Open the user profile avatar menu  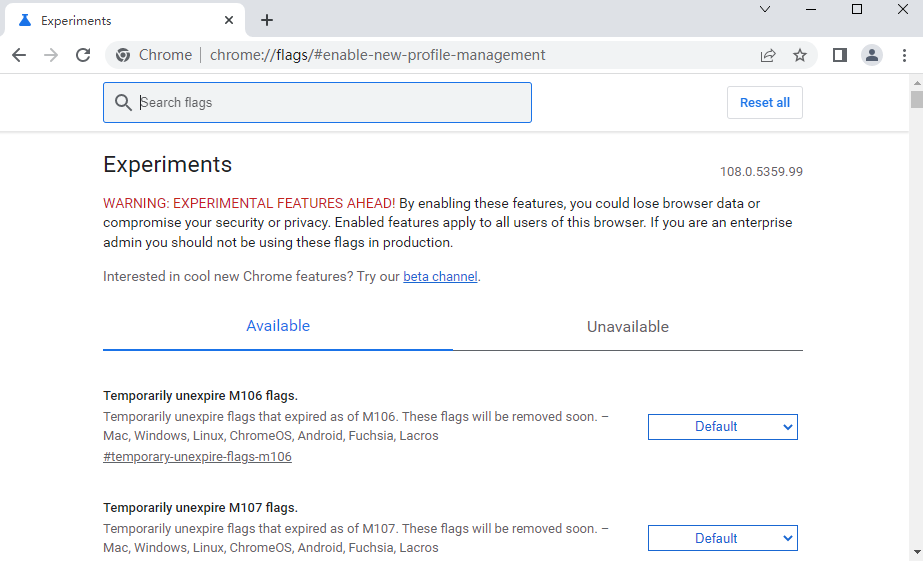tap(872, 55)
